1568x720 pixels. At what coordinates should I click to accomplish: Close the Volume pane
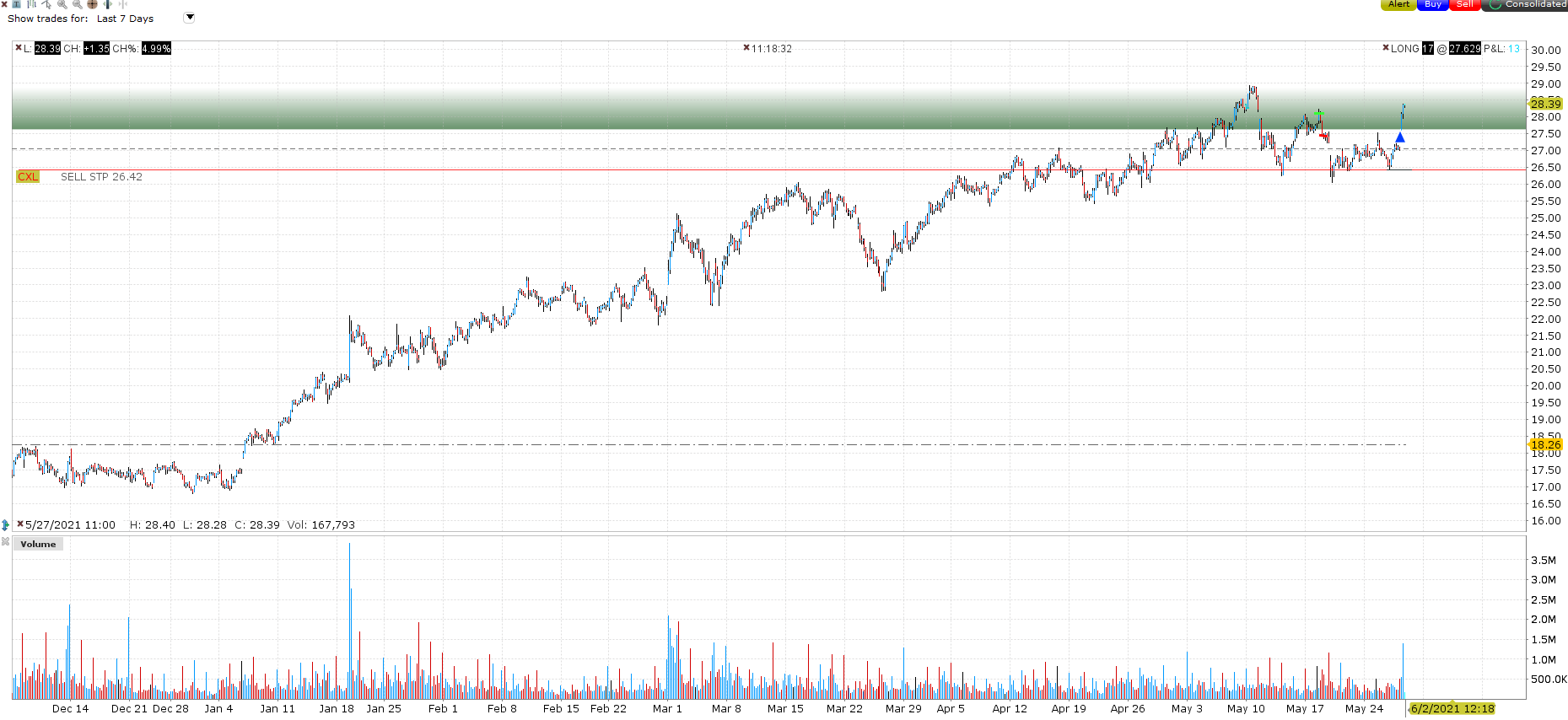[6, 541]
